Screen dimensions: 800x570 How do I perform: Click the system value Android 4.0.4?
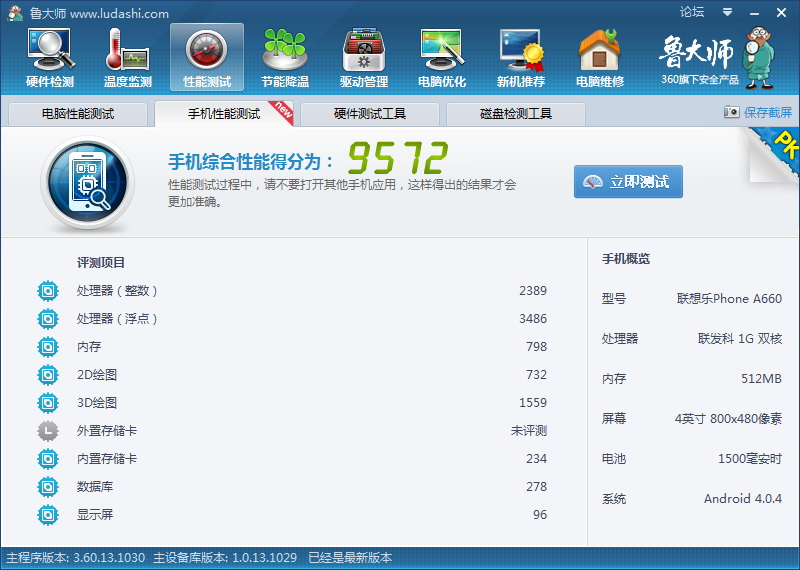[743, 499]
